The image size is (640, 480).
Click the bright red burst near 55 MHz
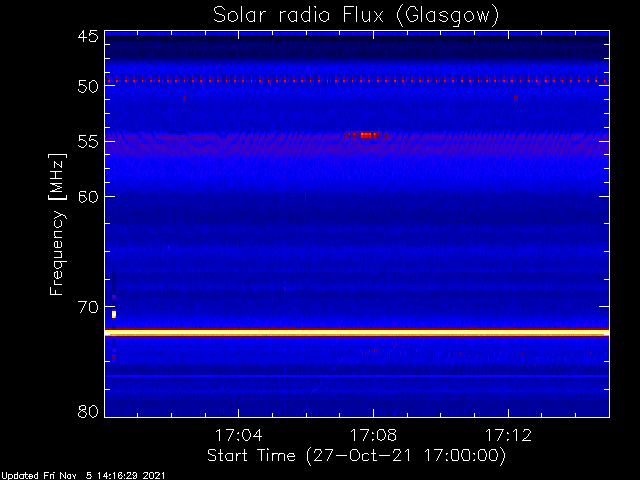(366, 135)
